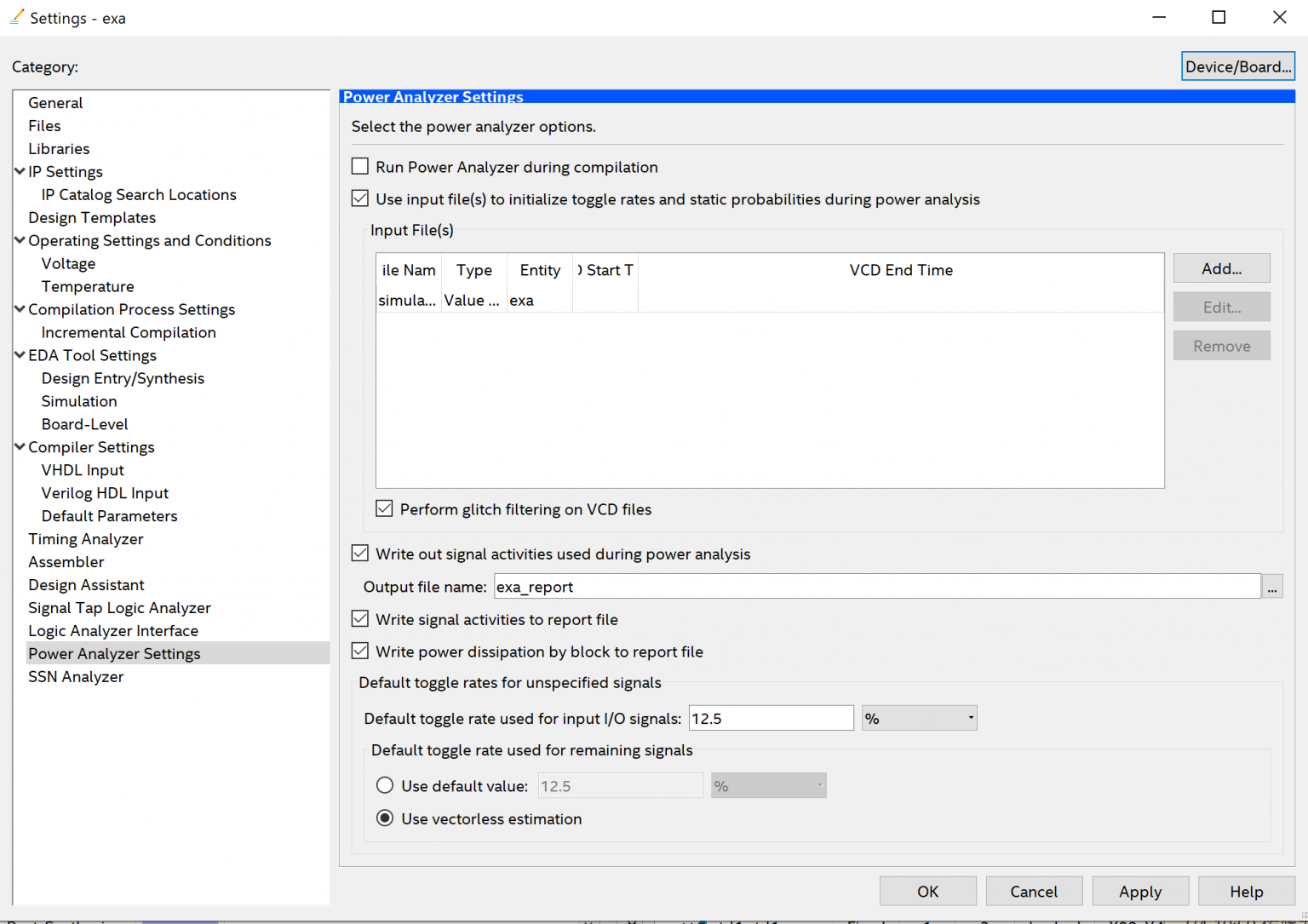Click the Output file name text field

click(x=877, y=587)
